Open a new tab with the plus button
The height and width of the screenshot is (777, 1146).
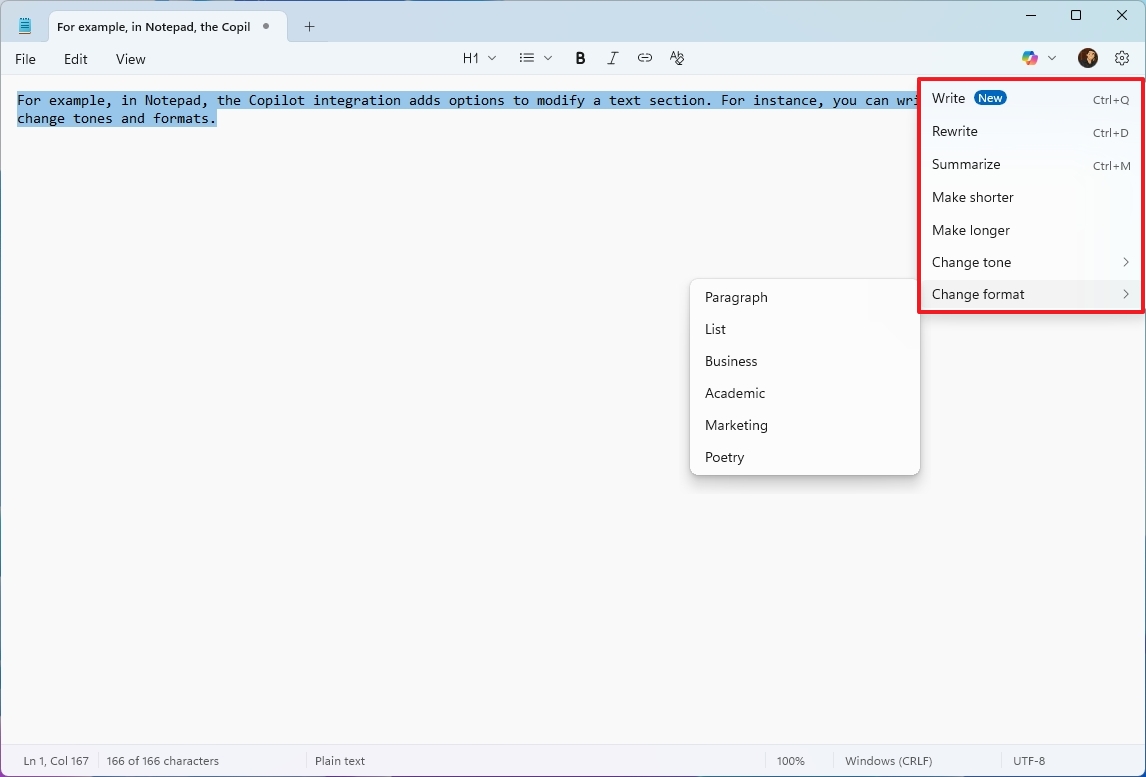[309, 27]
